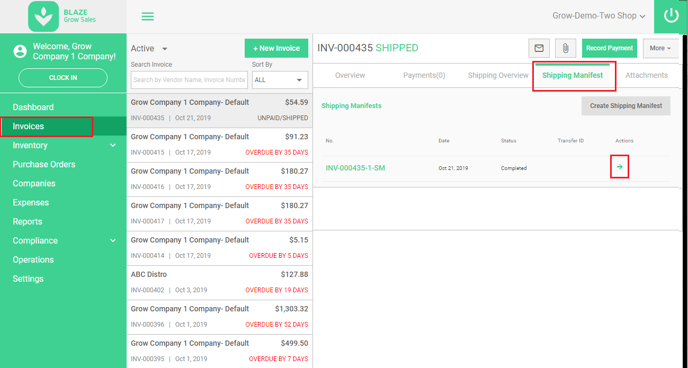Switch to the Shipping Overview tab

click(x=498, y=75)
